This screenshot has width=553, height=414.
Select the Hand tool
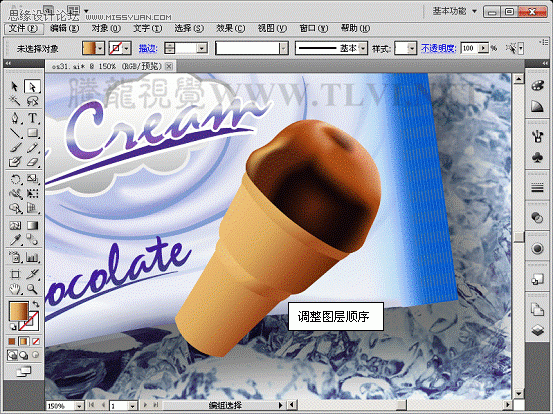[14, 289]
